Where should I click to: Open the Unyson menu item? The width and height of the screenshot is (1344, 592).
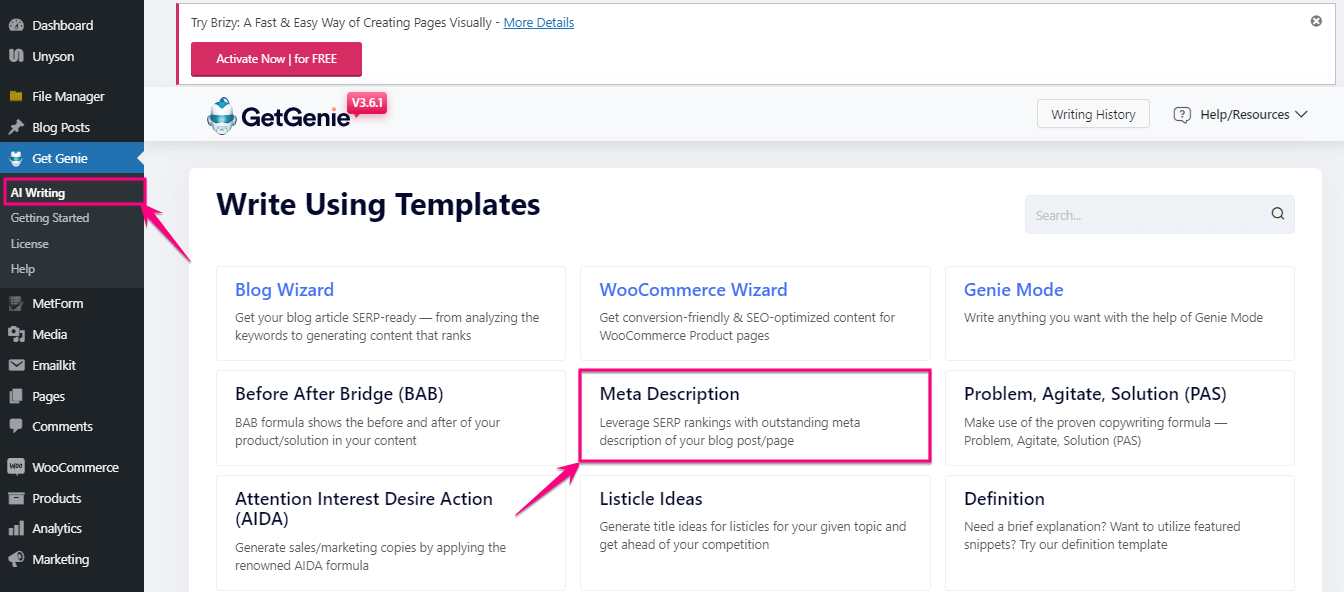point(53,56)
